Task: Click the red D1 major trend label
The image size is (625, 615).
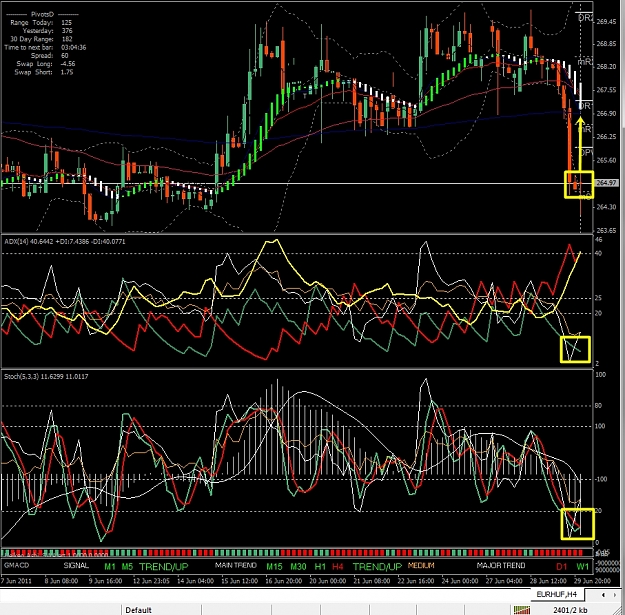Action: [x=562, y=566]
